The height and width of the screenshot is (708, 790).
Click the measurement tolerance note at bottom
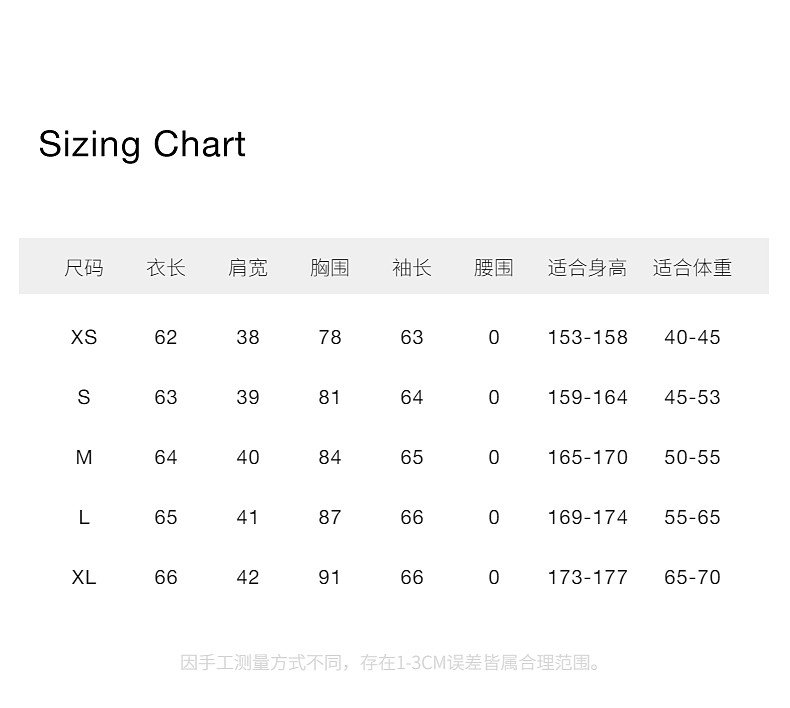point(393,663)
